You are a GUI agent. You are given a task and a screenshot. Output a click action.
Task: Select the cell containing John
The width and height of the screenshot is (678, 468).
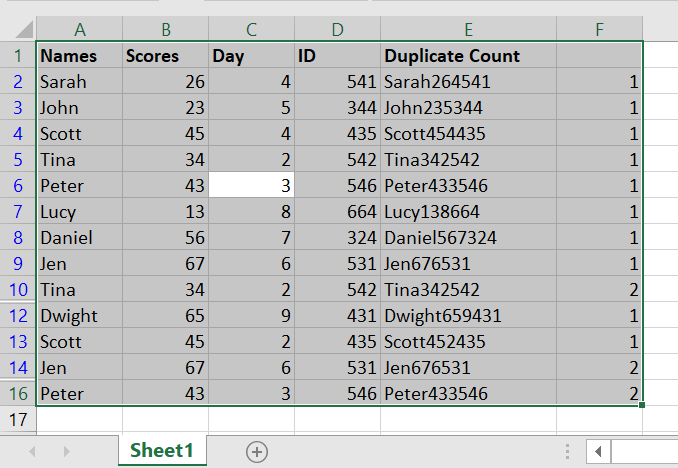coord(80,107)
